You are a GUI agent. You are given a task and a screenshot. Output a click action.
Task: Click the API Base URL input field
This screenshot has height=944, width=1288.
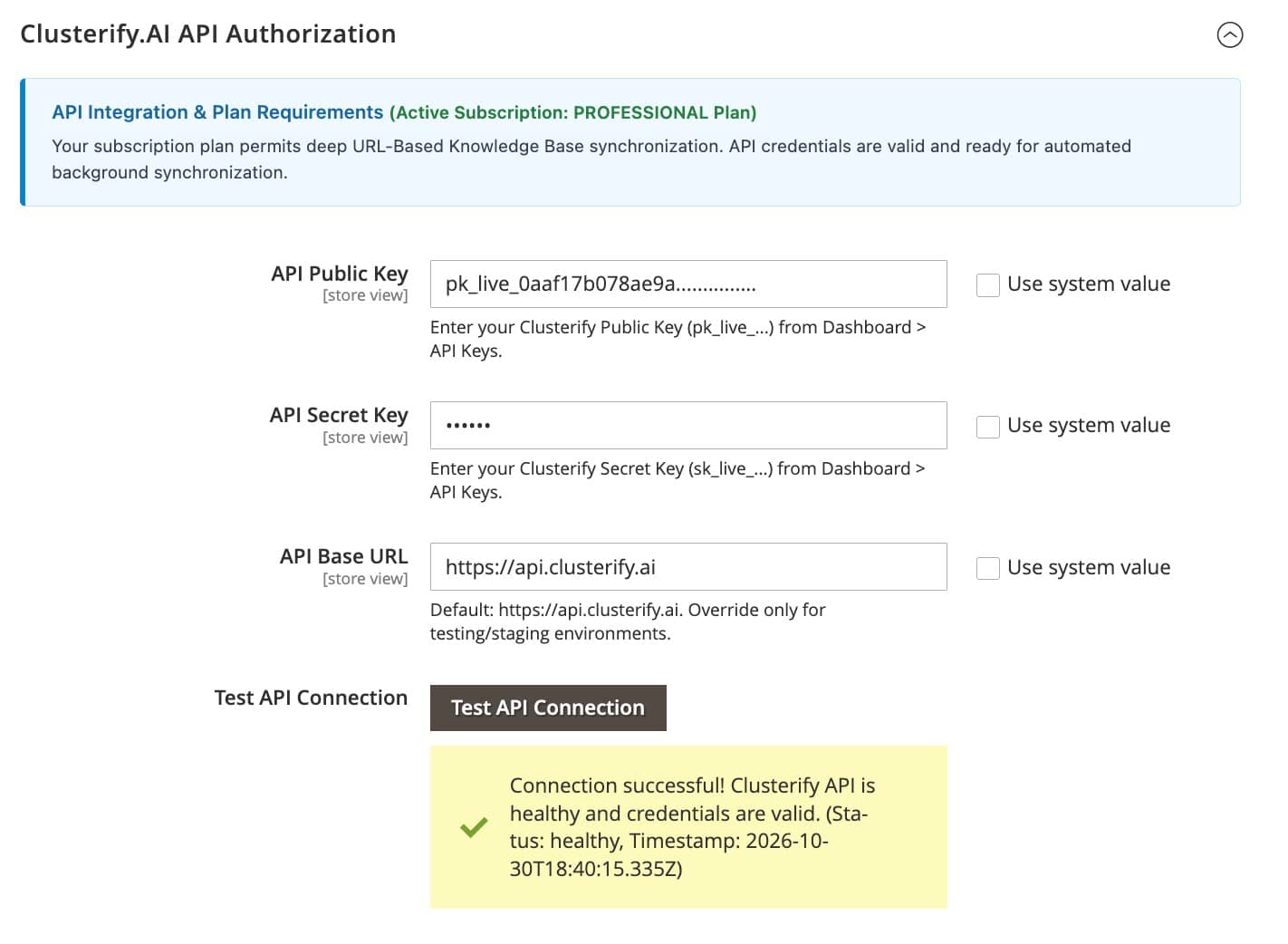click(688, 567)
